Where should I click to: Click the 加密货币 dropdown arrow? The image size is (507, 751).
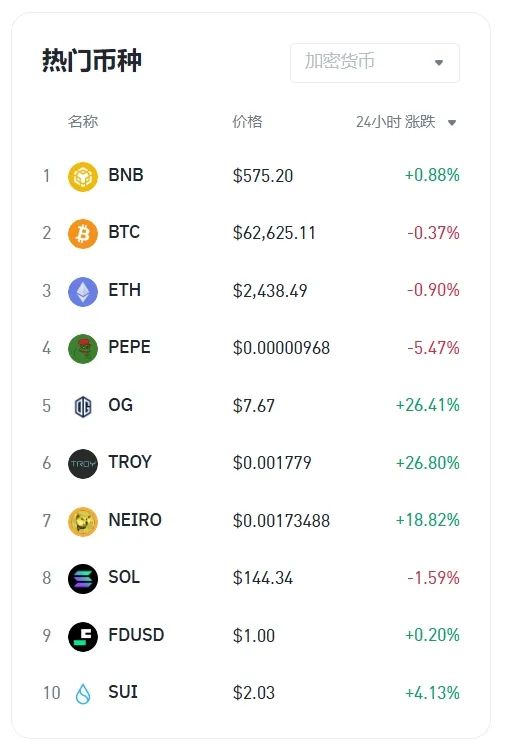coord(439,63)
